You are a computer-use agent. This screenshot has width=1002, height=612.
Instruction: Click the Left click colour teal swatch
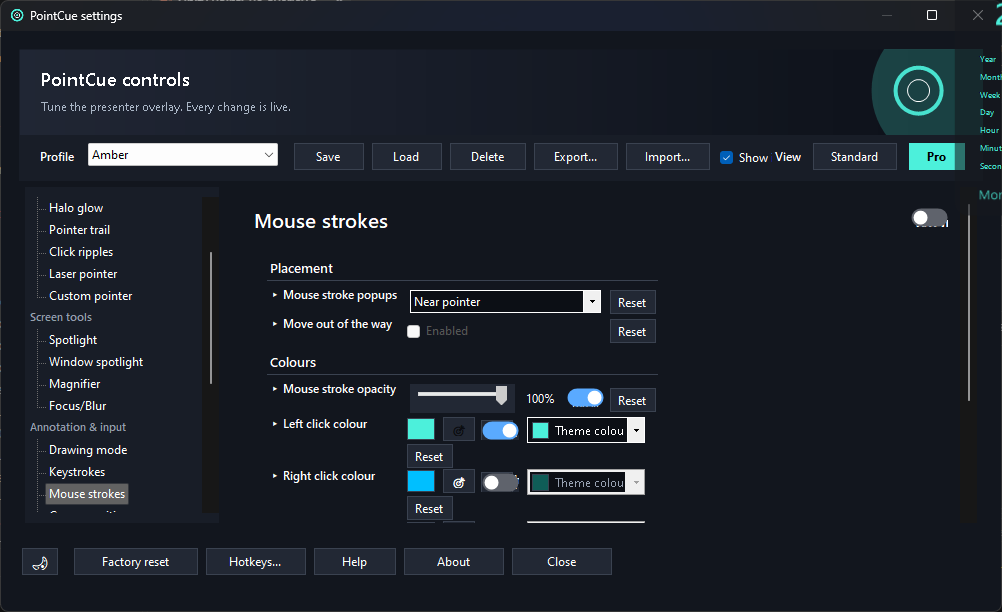421,429
